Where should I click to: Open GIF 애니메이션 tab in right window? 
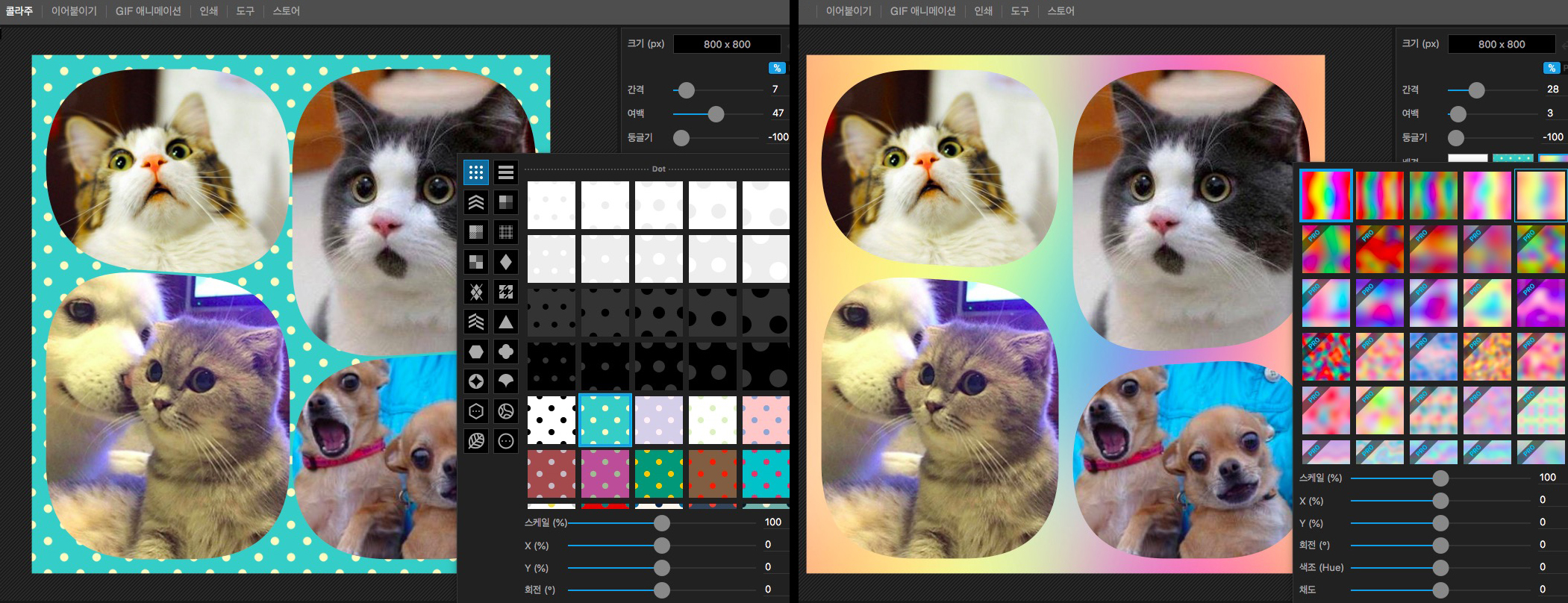pyautogui.click(x=922, y=11)
